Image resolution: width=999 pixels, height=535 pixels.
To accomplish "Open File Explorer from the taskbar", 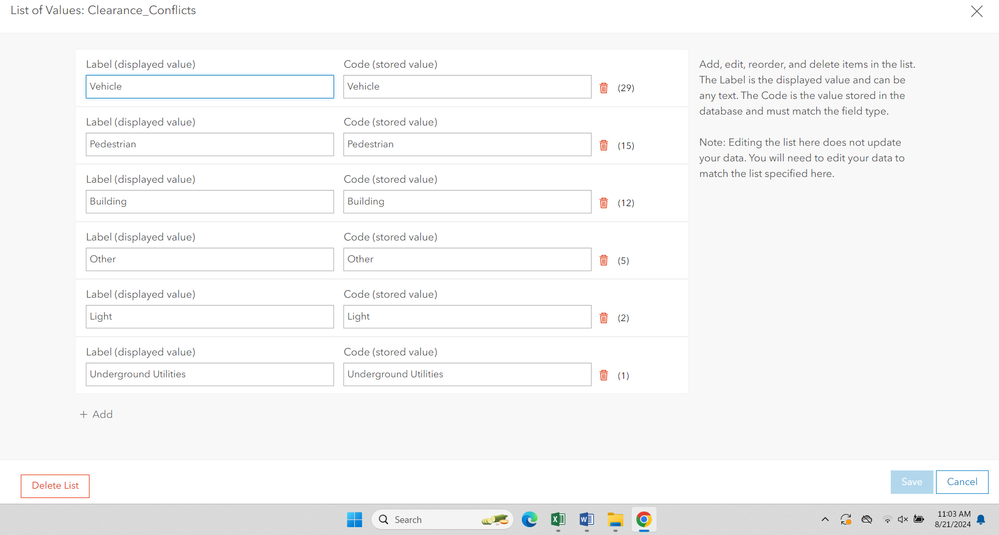I will pyautogui.click(x=615, y=520).
